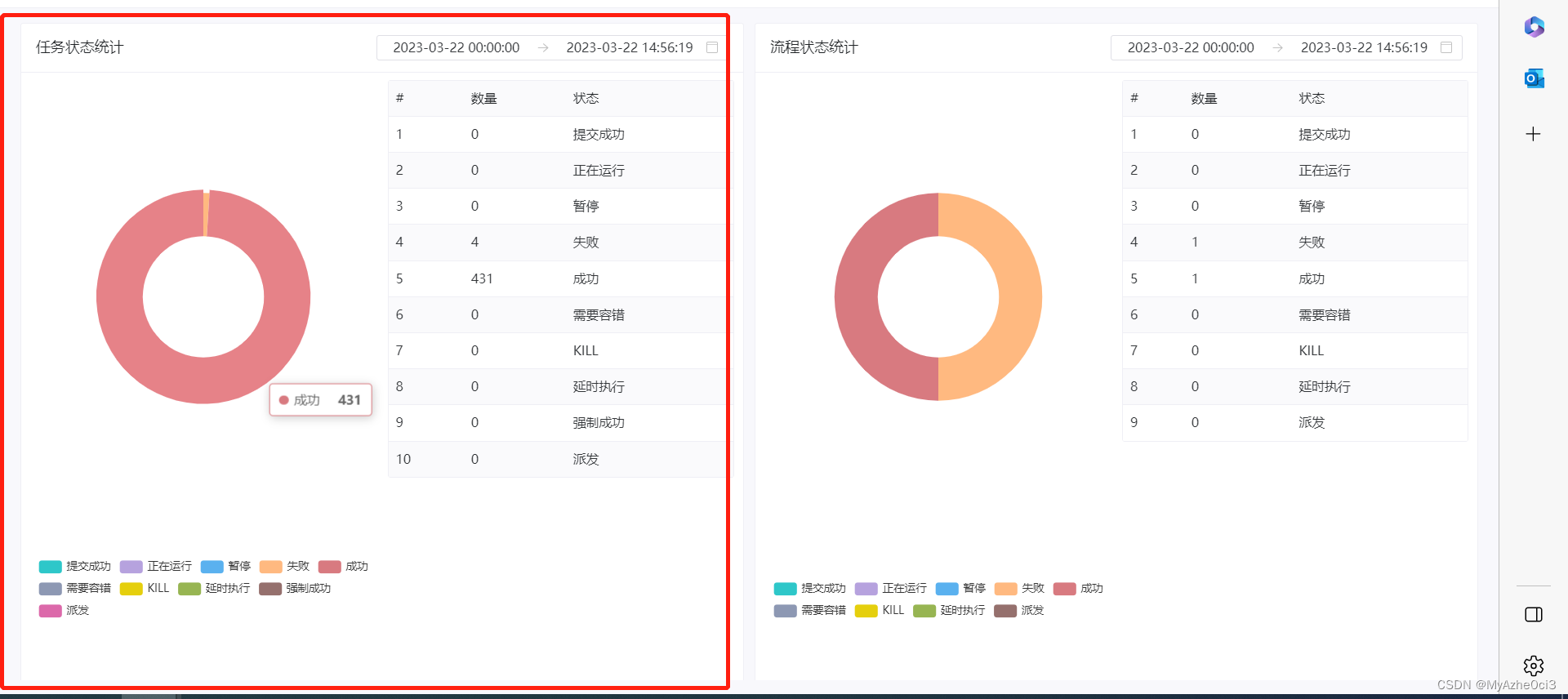Toggle KILL legend in task chart
The width and height of the screenshot is (1568, 699).
[145, 588]
